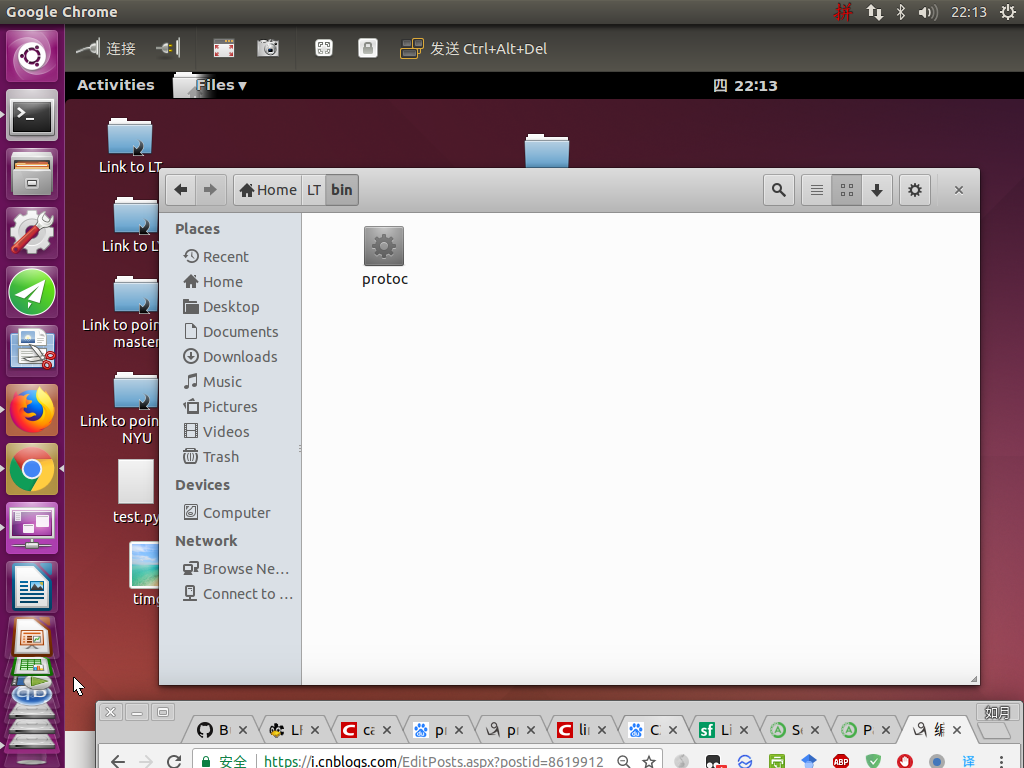This screenshot has height=768, width=1024.
Task: Launch Firefox from the launcher
Action: pyautogui.click(x=31, y=409)
